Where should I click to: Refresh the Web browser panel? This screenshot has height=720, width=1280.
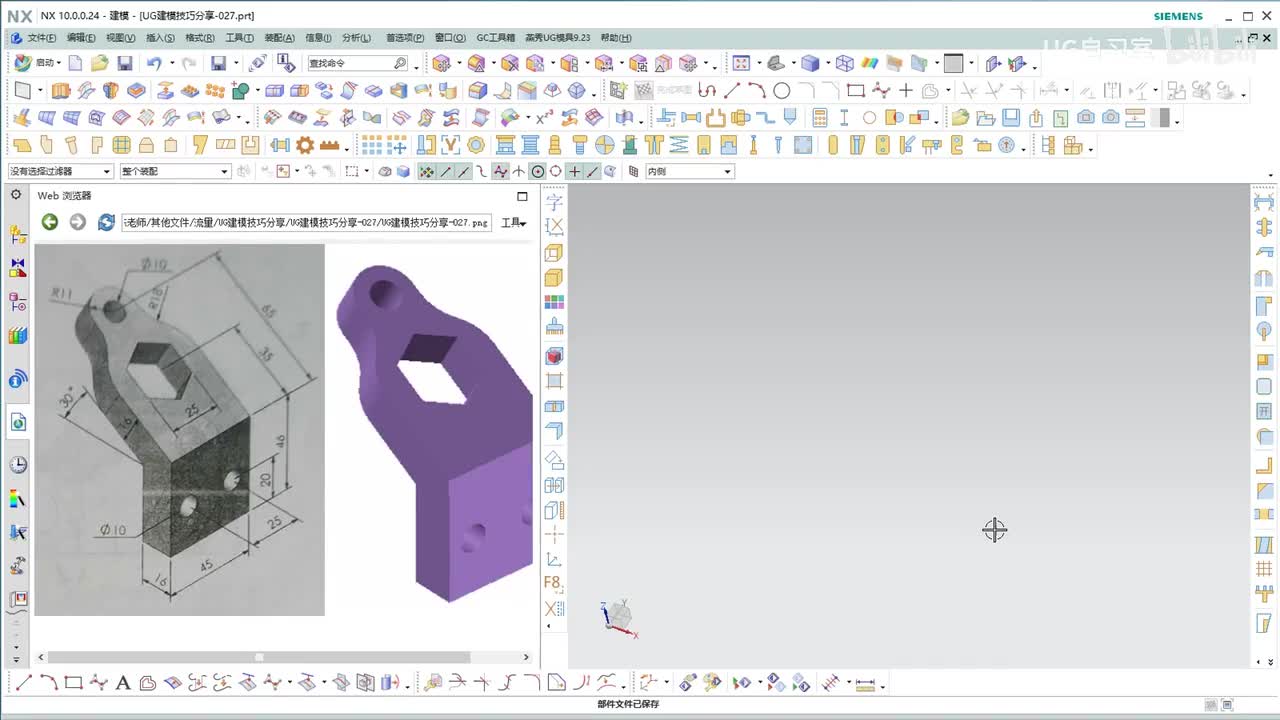point(106,222)
